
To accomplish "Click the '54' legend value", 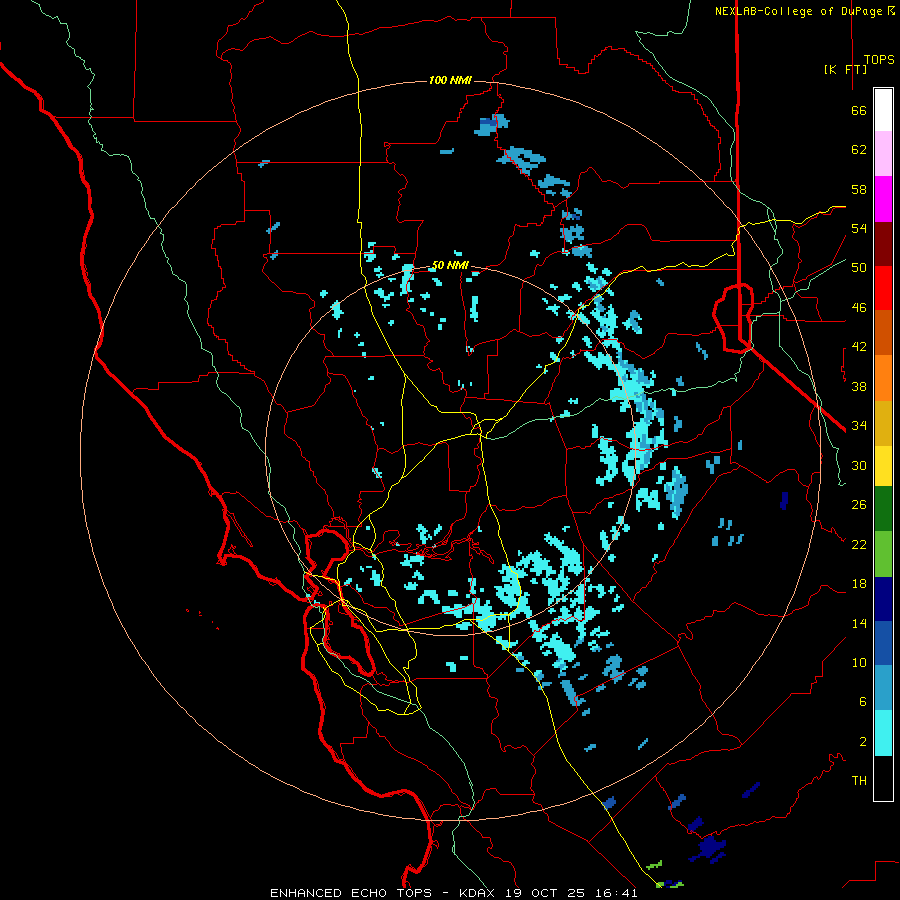I will click(x=859, y=228).
